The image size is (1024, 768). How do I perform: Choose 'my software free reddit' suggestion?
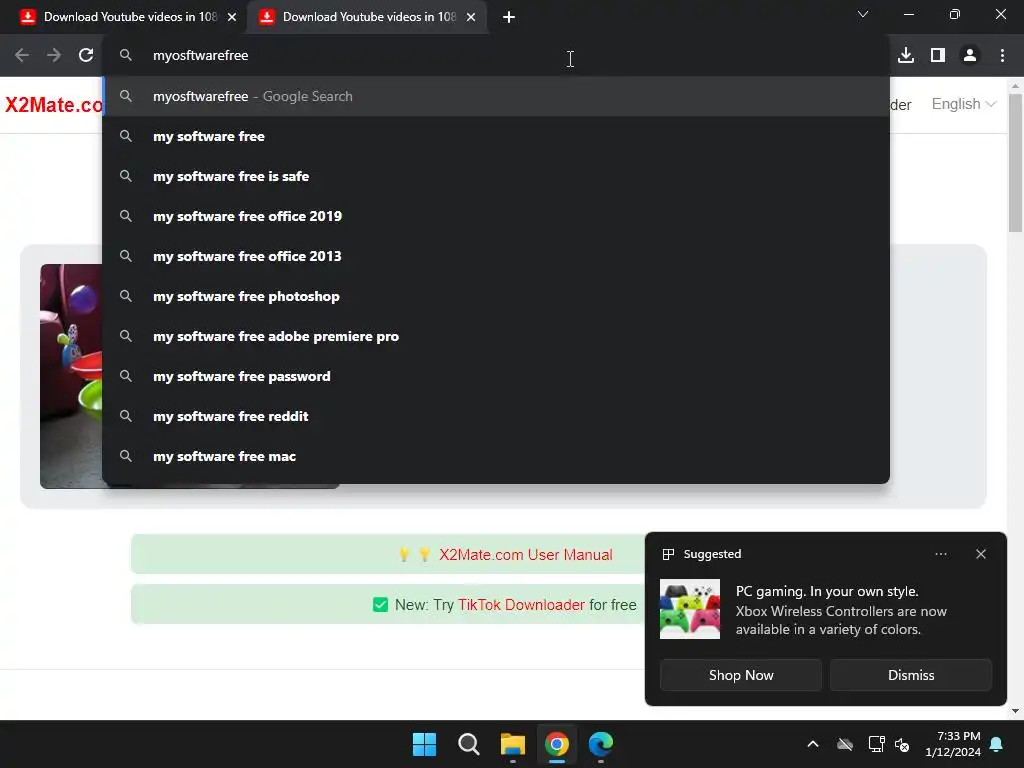496,416
